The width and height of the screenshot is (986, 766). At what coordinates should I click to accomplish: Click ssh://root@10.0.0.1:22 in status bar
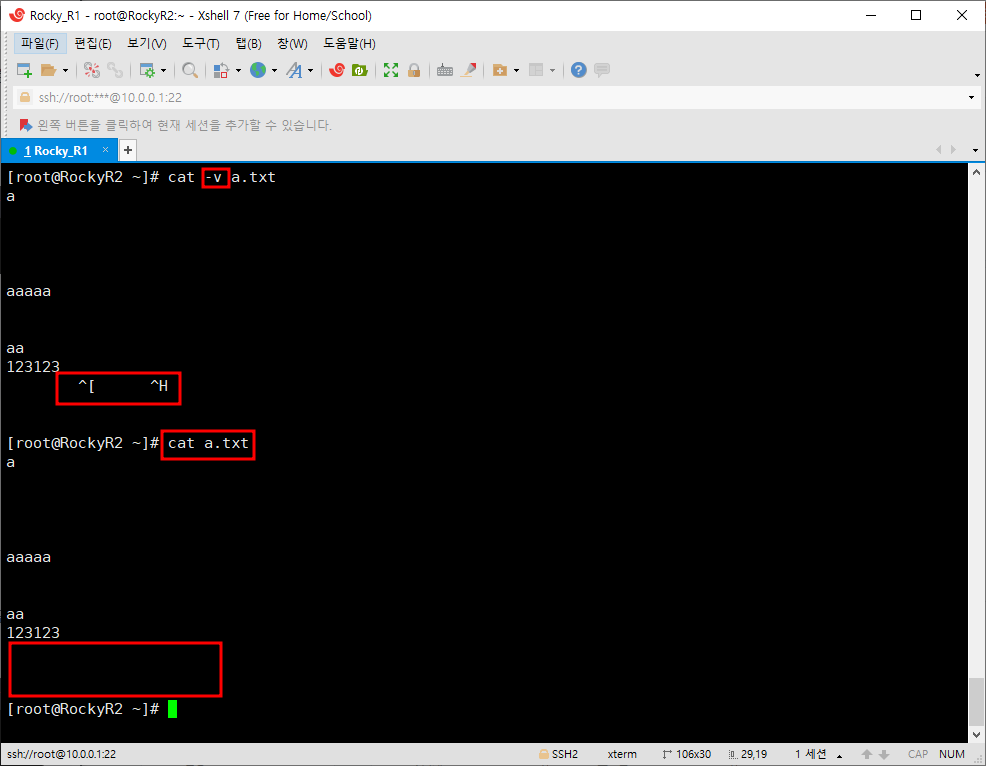click(62, 754)
